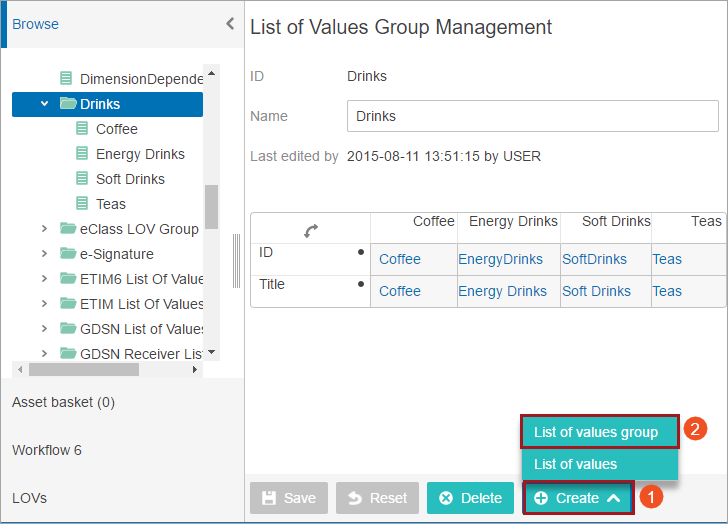
Task: Expand the GDSN Receiver List node
Action: [45, 354]
